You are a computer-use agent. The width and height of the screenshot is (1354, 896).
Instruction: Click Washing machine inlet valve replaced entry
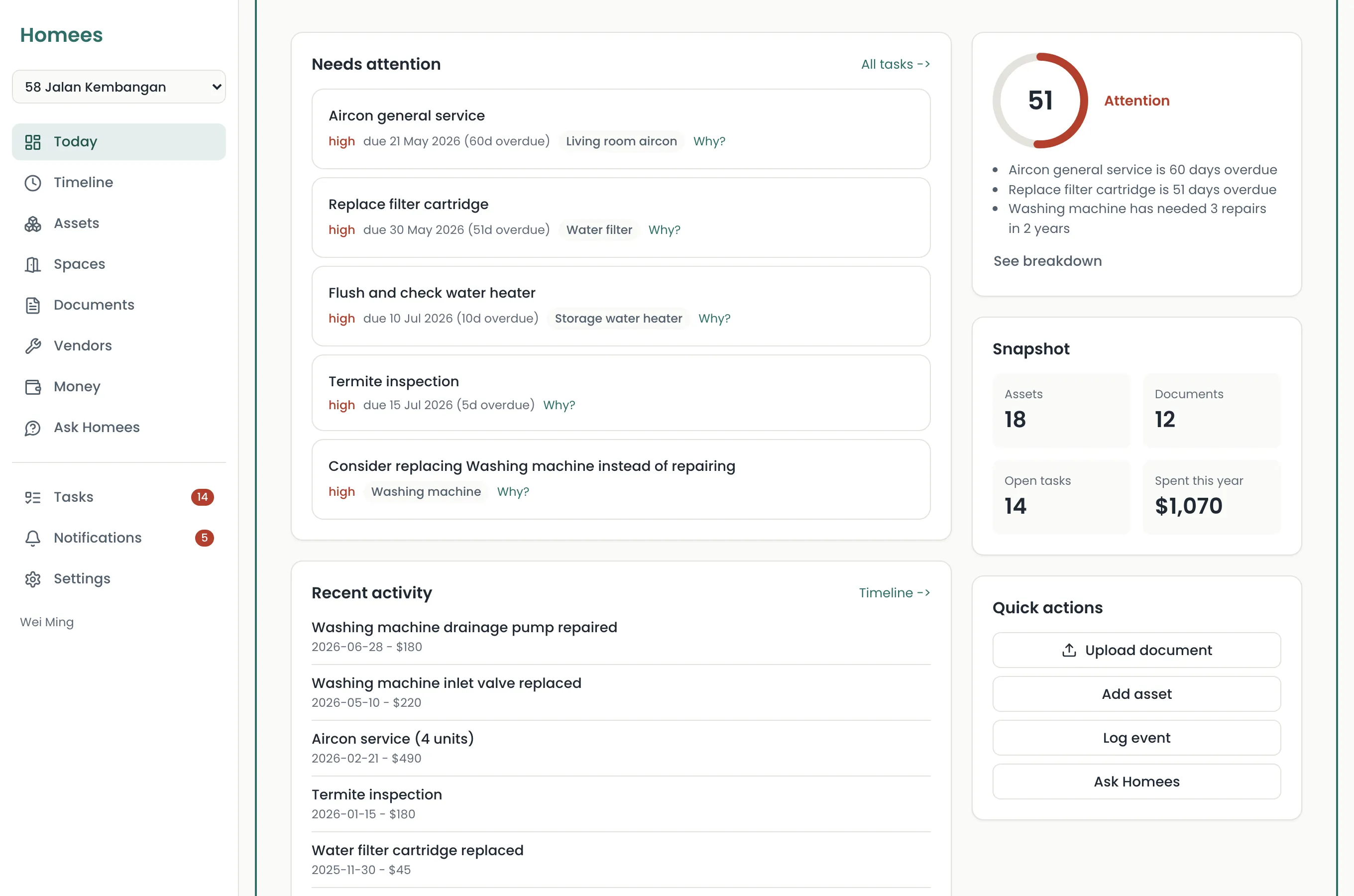621,692
